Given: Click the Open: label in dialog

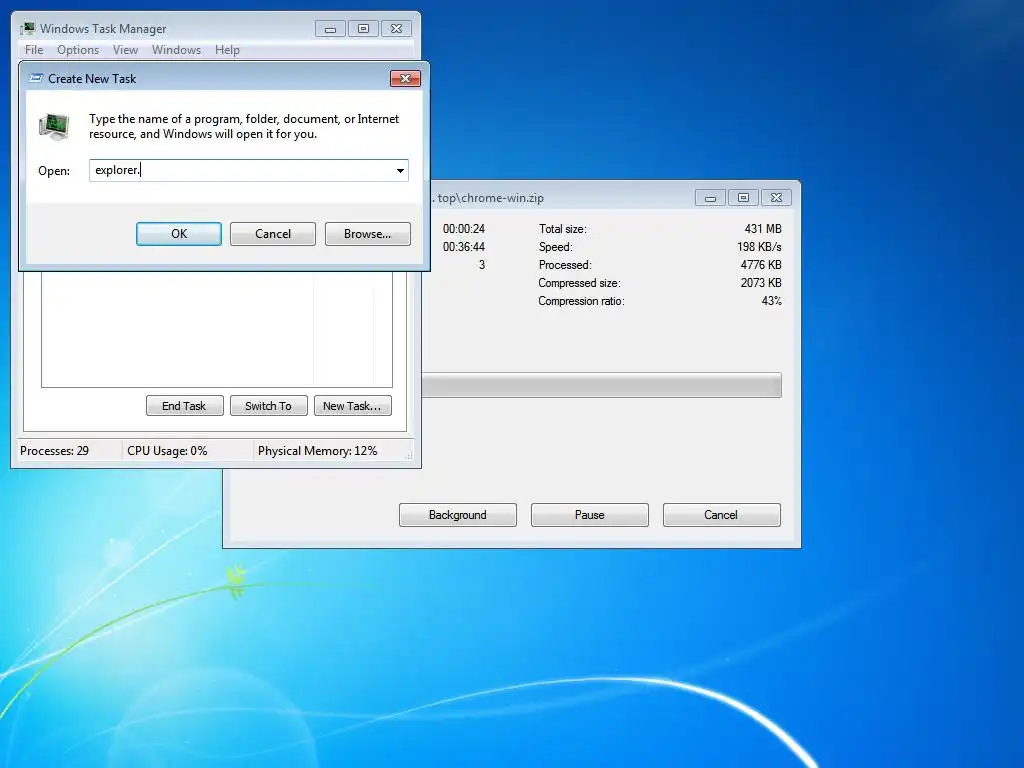Looking at the screenshot, I should click(54, 170).
